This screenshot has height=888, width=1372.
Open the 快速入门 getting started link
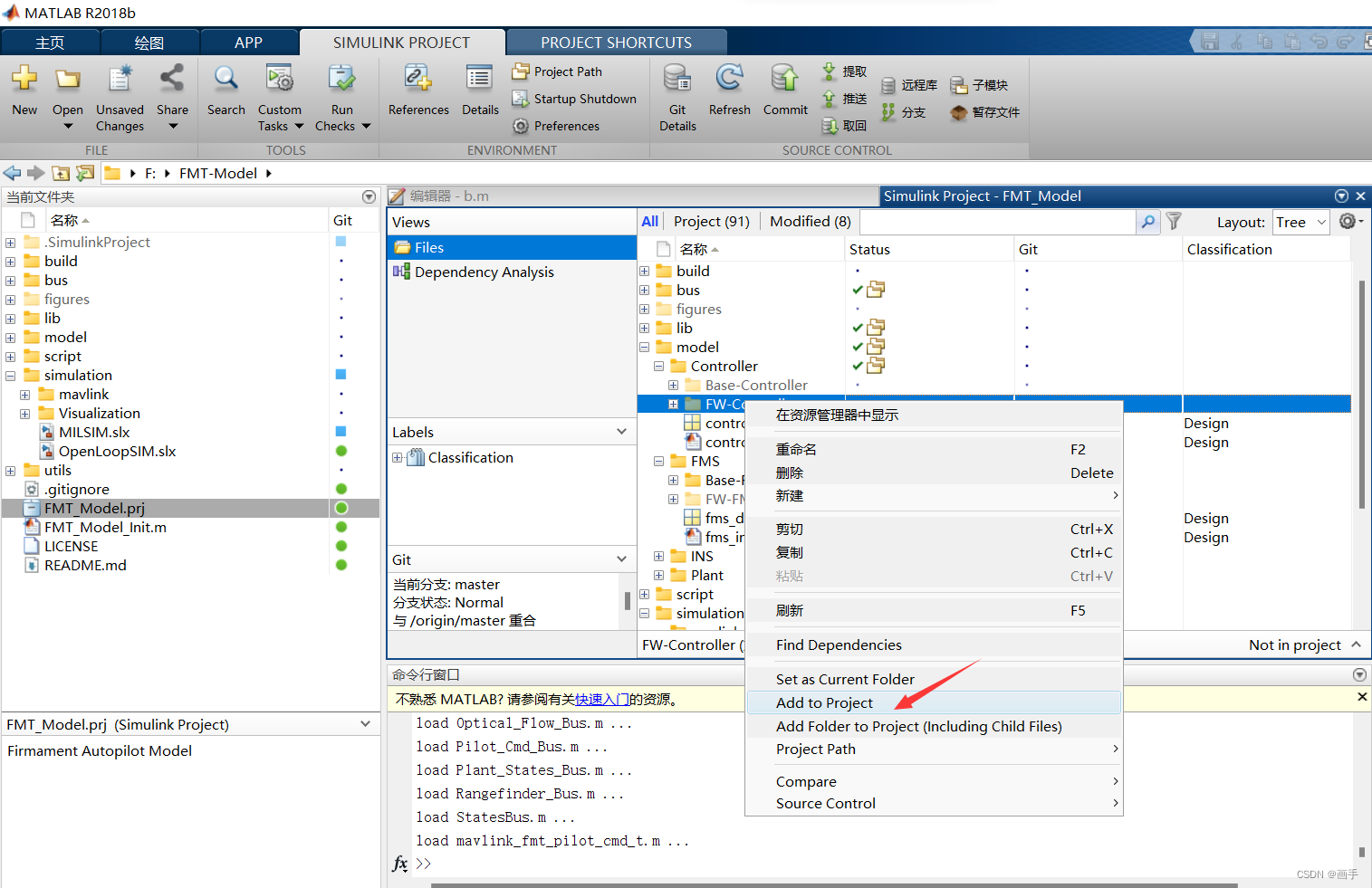coord(601,699)
